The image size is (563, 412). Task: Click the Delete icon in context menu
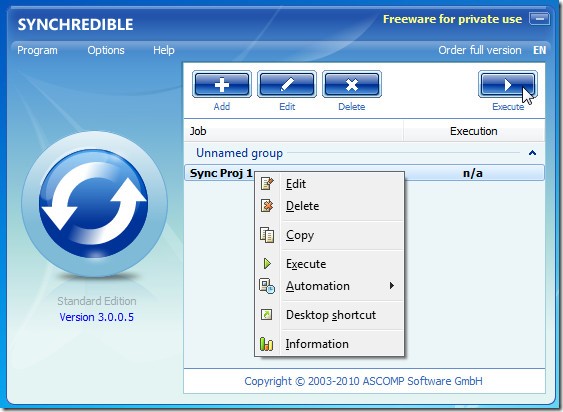tap(267, 206)
